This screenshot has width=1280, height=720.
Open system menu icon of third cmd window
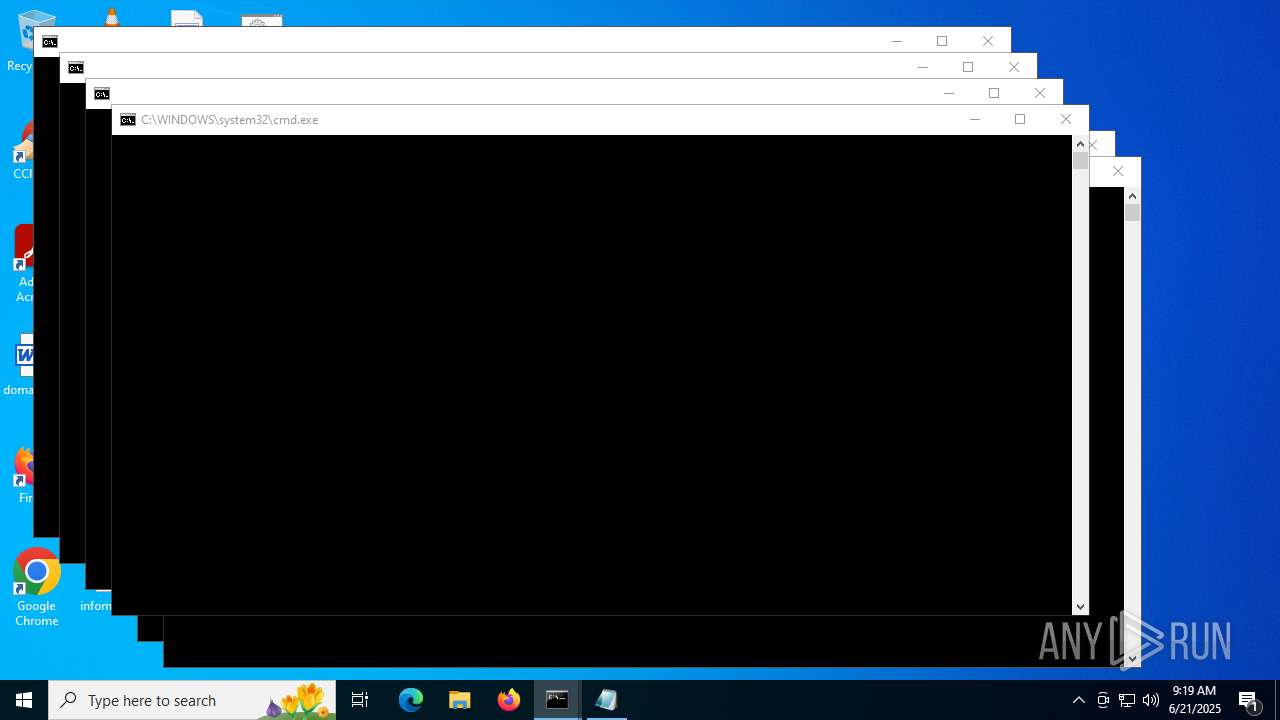76,68
